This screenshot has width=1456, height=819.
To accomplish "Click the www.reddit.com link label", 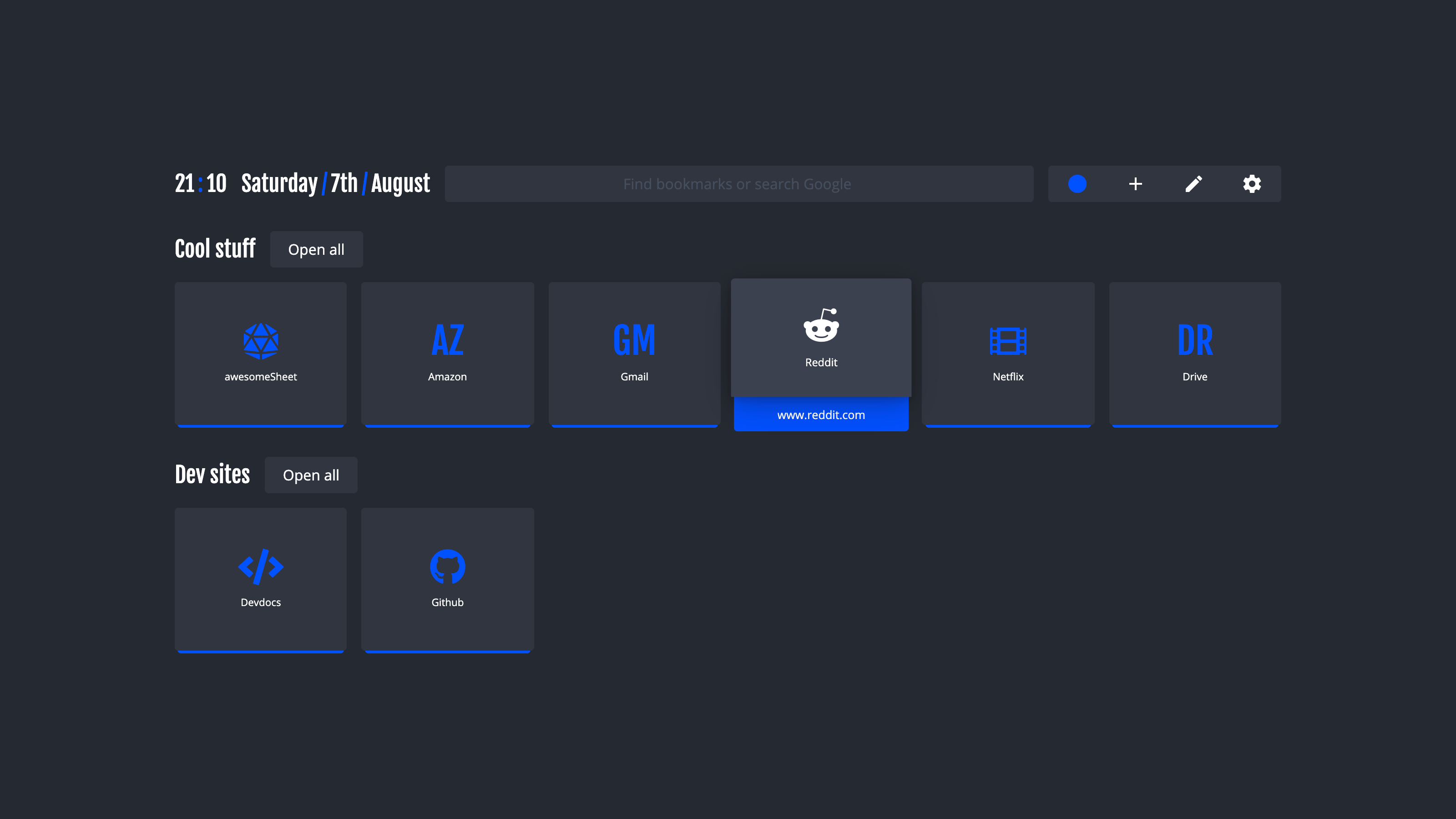I will [x=821, y=415].
